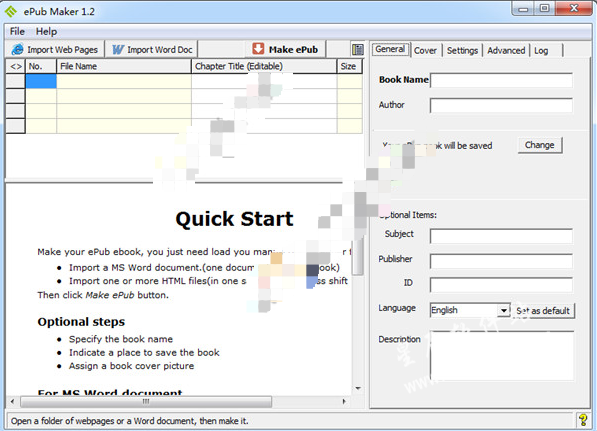Open the Log tab
Viewport: 597px width, 431px height.
pyautogui.click(x=541, y=50)
